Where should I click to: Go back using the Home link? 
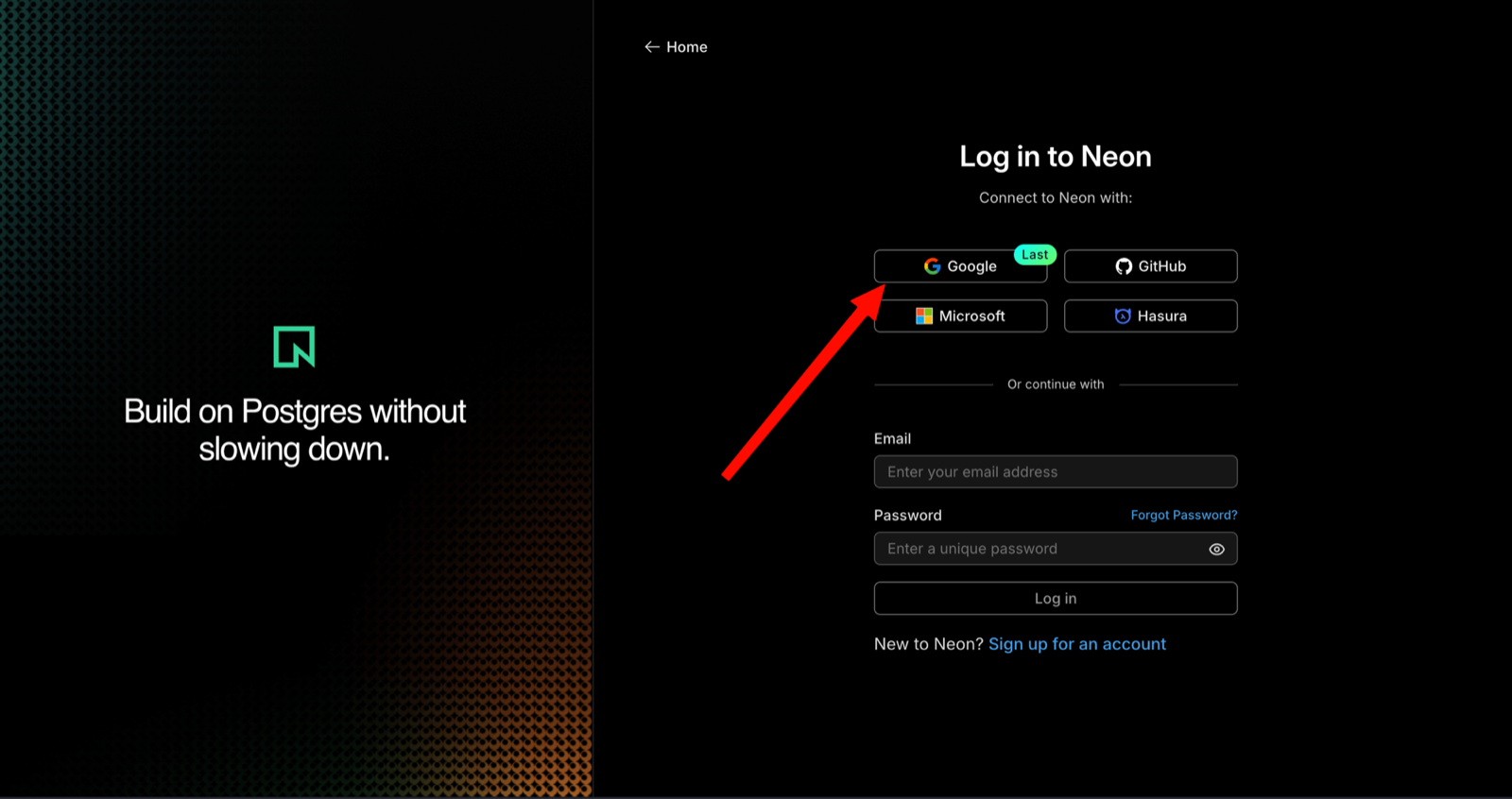click(x=676, y=47)
